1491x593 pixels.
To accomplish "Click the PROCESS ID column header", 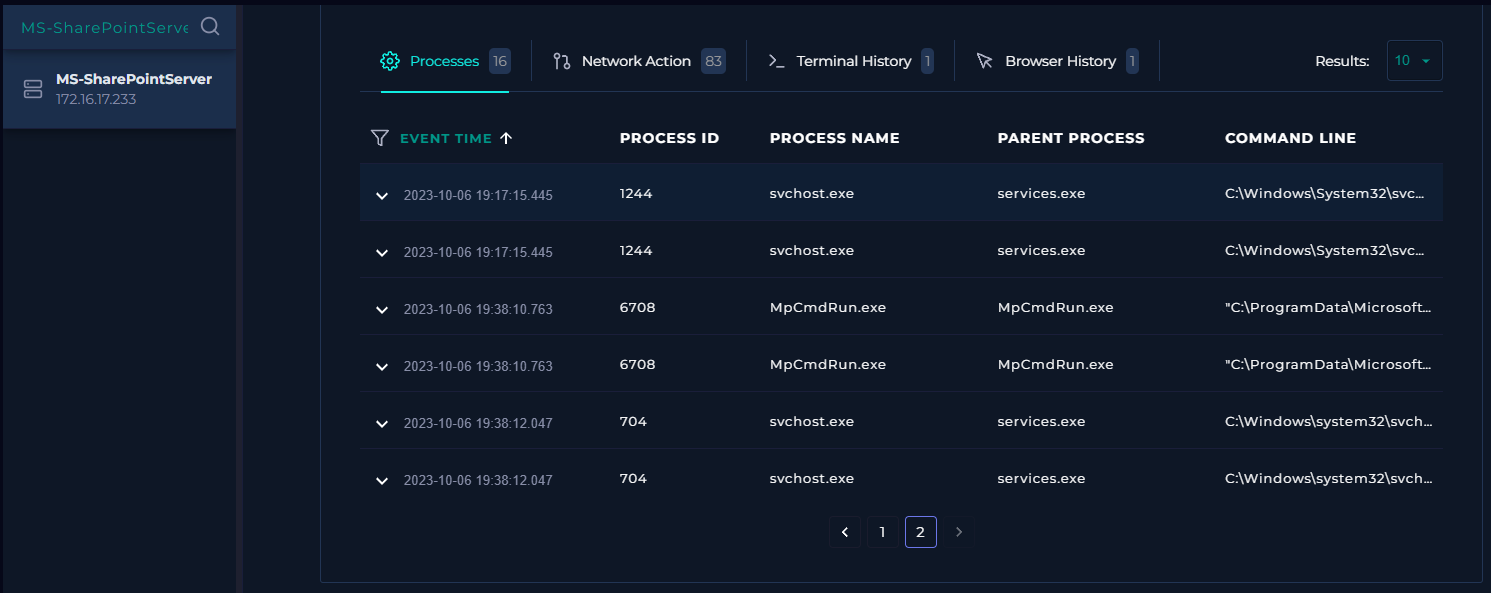I will click(669, 138).
